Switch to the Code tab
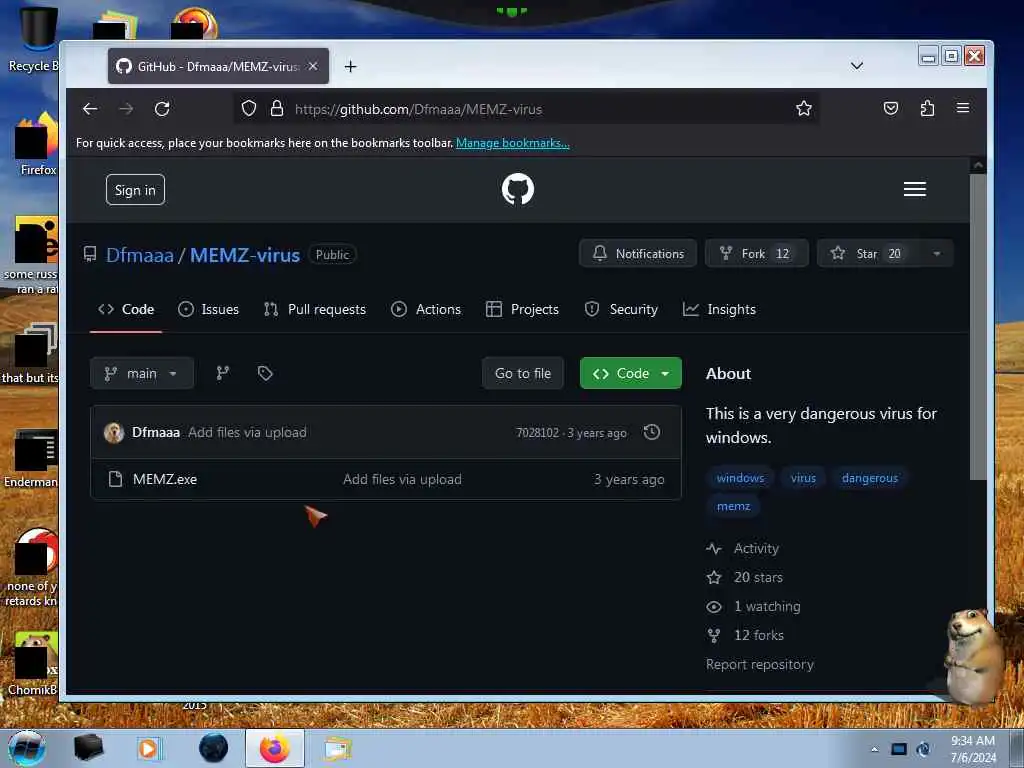 pos(126,310)
